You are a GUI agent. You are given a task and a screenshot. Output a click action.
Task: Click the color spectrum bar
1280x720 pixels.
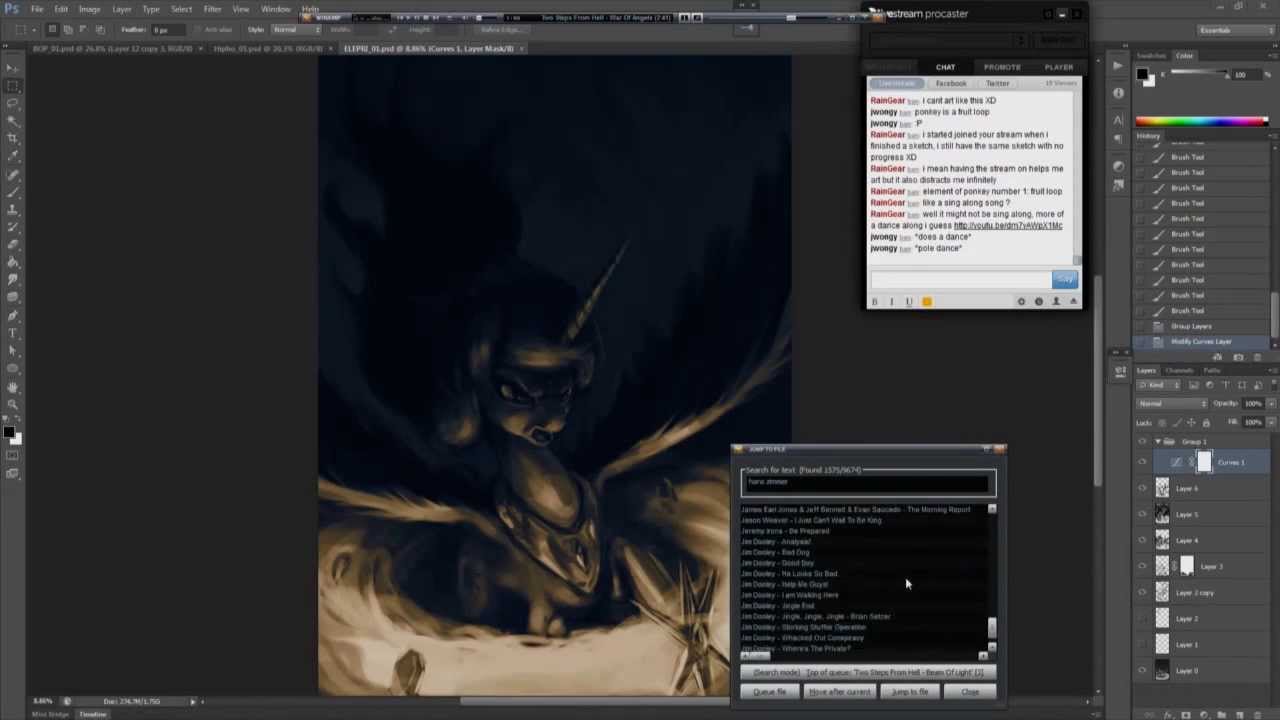[1200, 121]
